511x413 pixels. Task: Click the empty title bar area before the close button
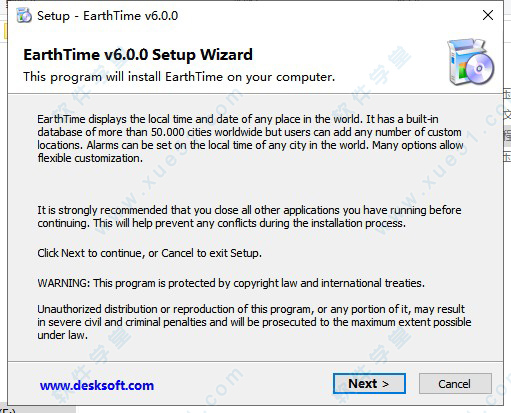pyautogui.click(x=328, y=15)
